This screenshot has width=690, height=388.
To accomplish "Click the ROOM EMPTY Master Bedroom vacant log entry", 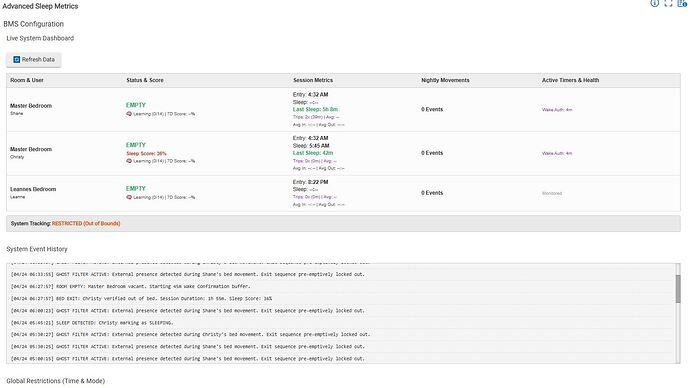I will (x=130, y=286).
